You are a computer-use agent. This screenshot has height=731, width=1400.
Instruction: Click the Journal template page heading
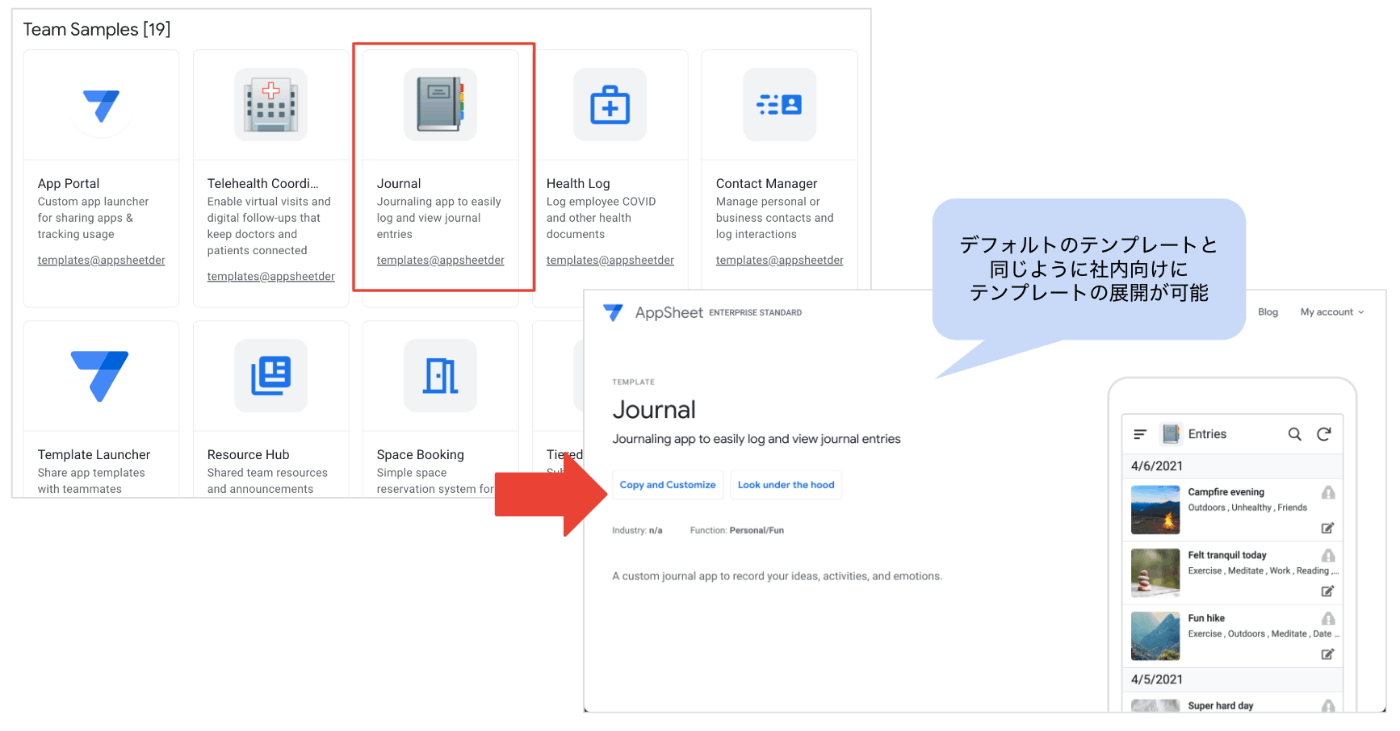(x=654, y=410)
